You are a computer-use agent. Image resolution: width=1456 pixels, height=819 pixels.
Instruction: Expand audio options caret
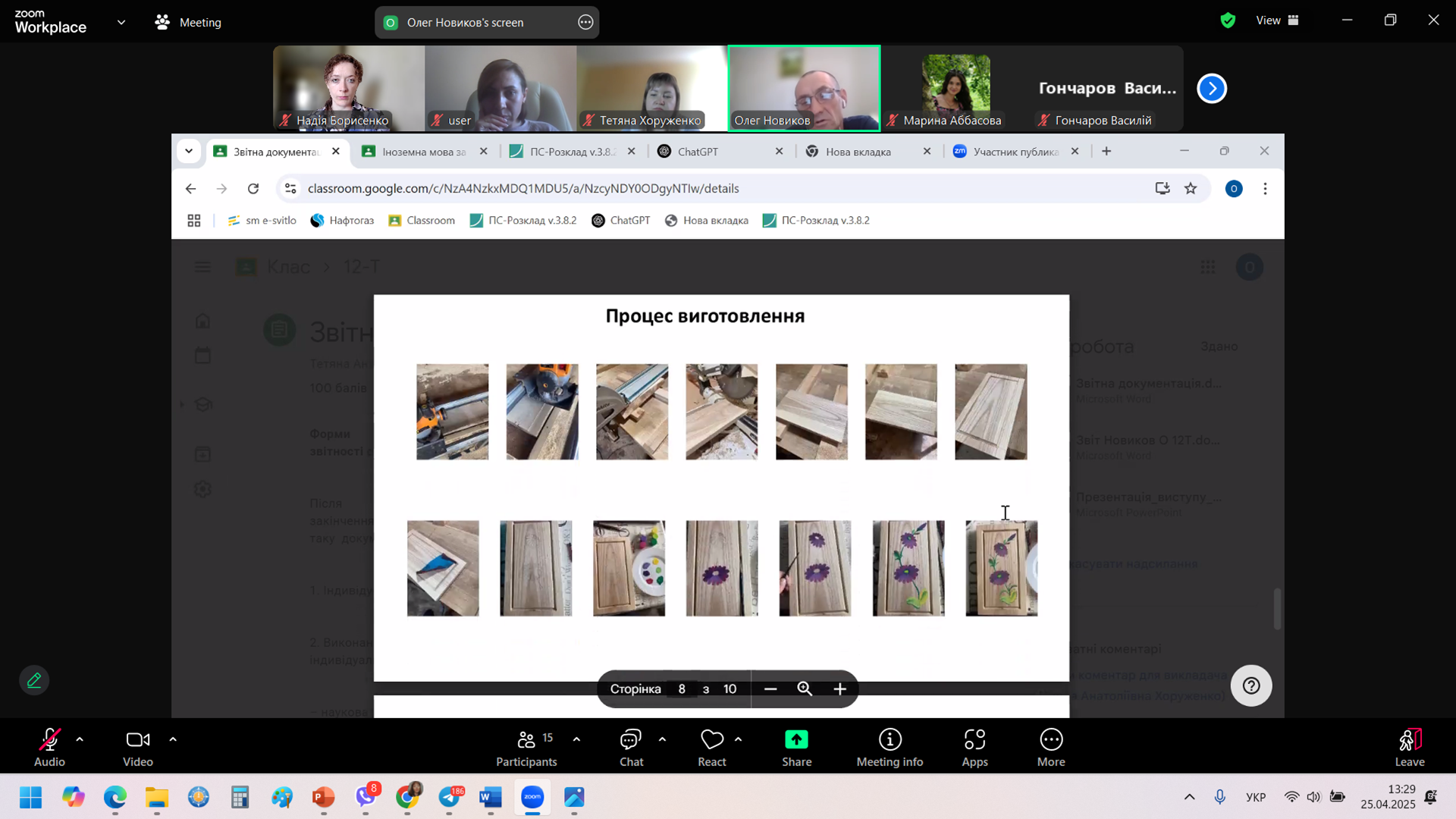coord(80,739)
